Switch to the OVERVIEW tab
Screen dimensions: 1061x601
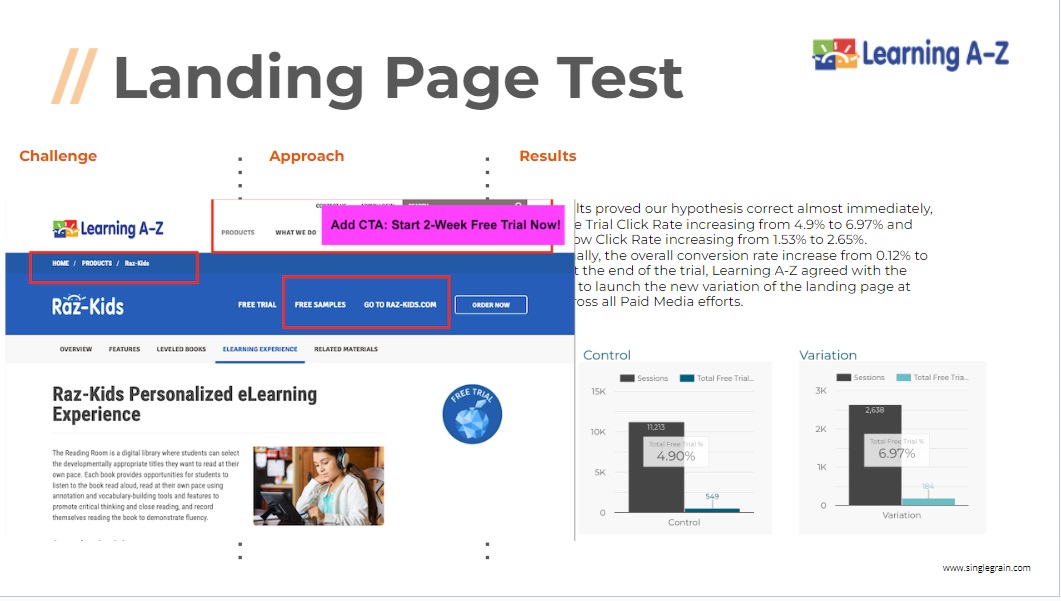click(x=76, y=349)
